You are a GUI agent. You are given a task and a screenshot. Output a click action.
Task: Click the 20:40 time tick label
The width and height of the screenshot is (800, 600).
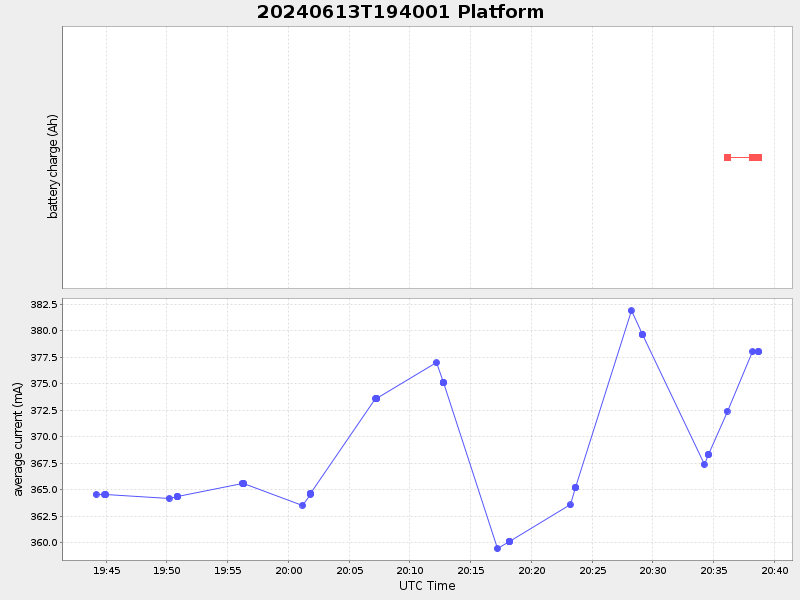(775, 571)
